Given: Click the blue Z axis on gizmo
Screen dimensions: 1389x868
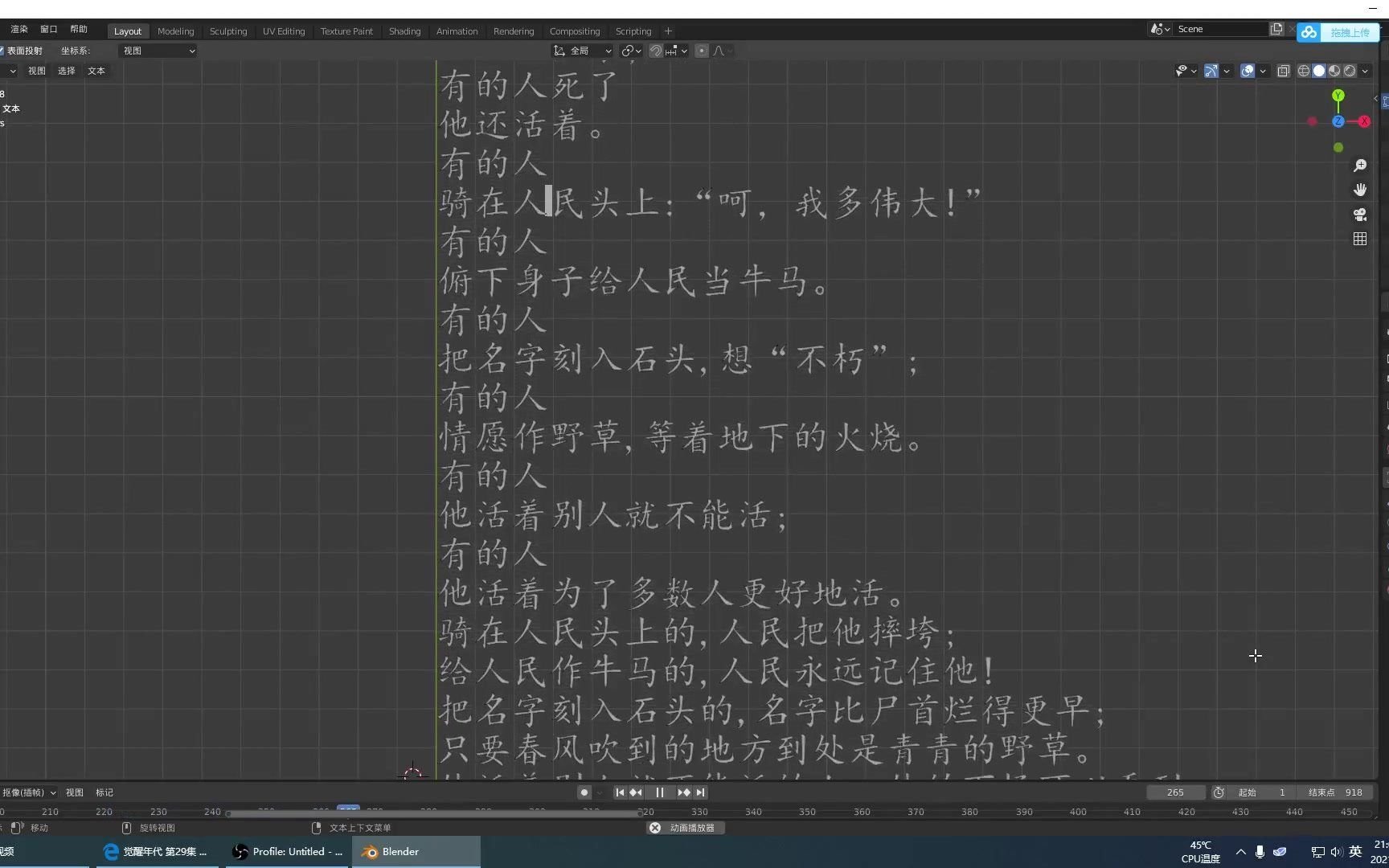Looking at the screenshot, I should pyautogui.click(x=1338, y=121).
